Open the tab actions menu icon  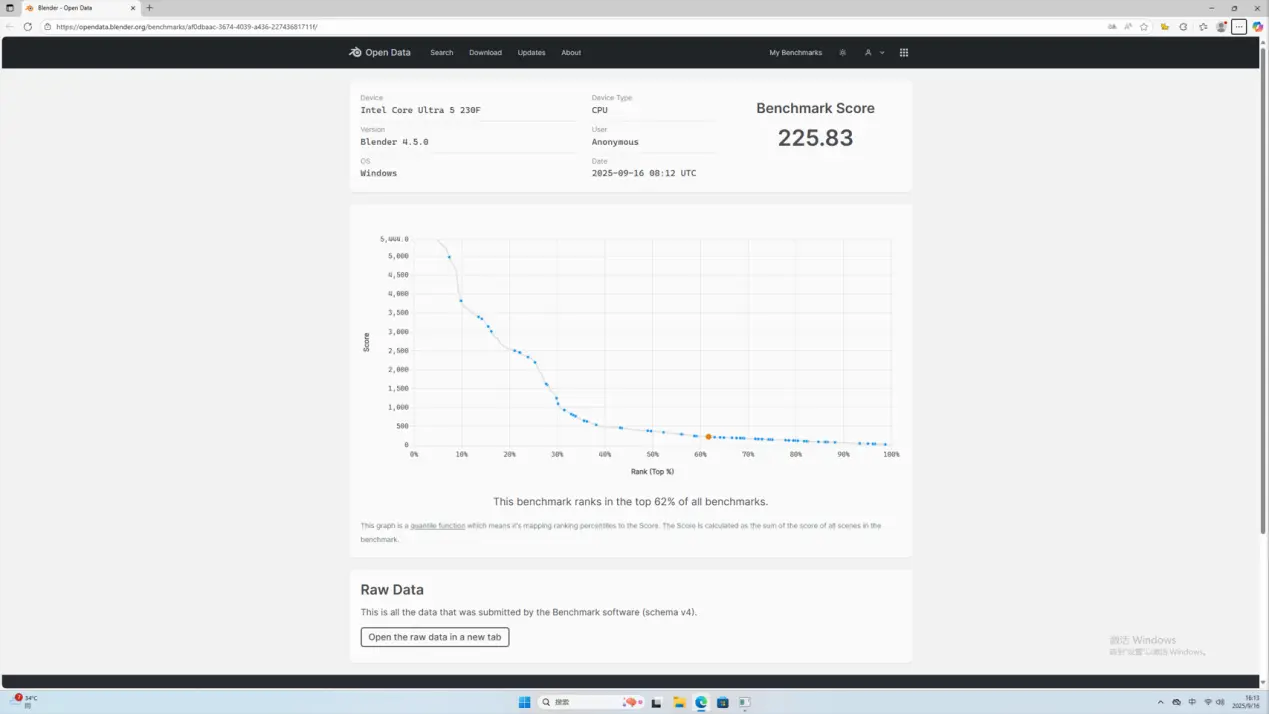pyautogui.click(x=10, y=8)
